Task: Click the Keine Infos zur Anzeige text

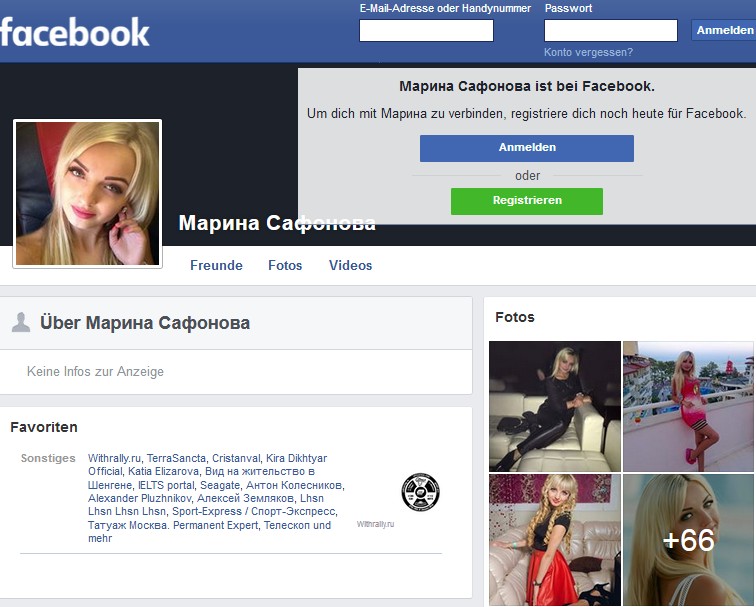Action: pos(95,372)
